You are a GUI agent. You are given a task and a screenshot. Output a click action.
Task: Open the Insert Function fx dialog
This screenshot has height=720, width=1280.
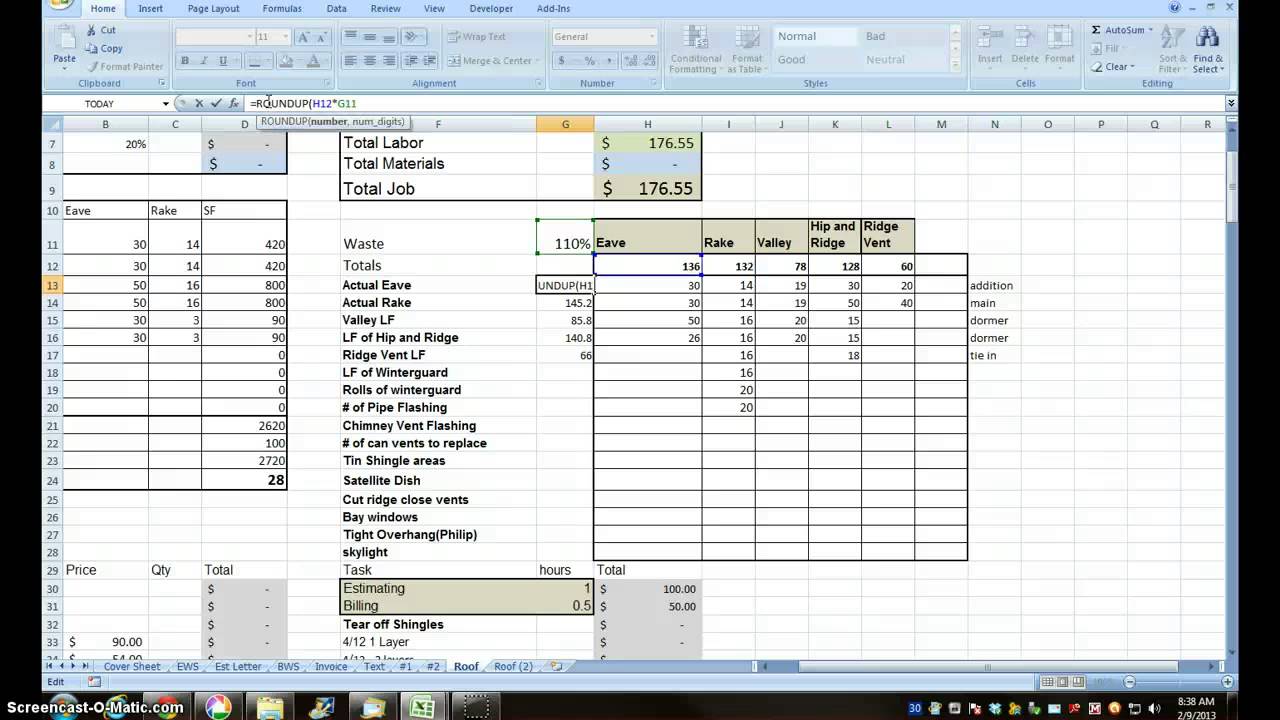point(233,103)
